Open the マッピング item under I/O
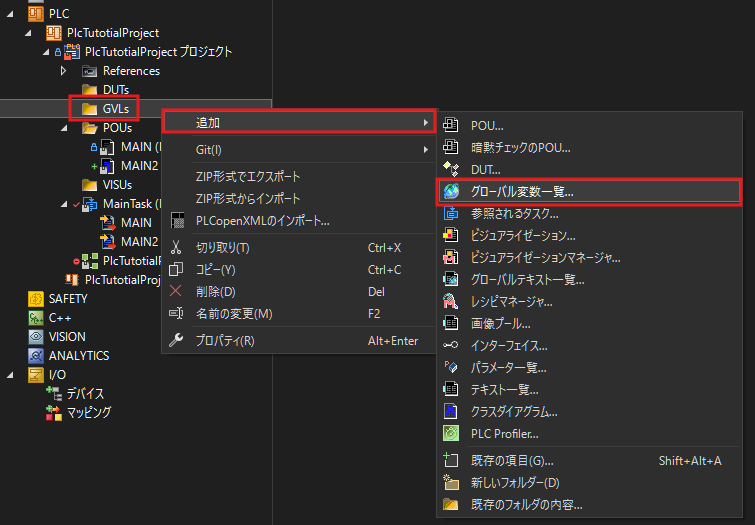The image size is (755, 525). (88, 412)
